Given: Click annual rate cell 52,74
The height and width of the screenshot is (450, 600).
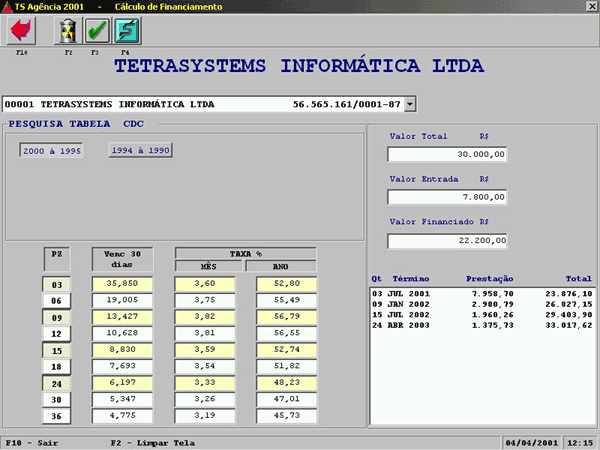Looking at the screenshot, I should click(287, 350).
